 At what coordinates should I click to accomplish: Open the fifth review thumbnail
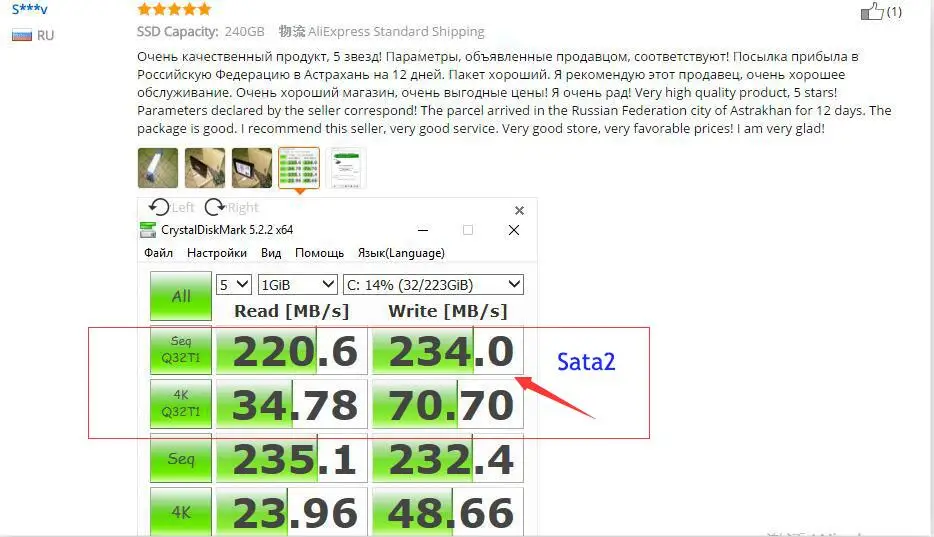346,168
